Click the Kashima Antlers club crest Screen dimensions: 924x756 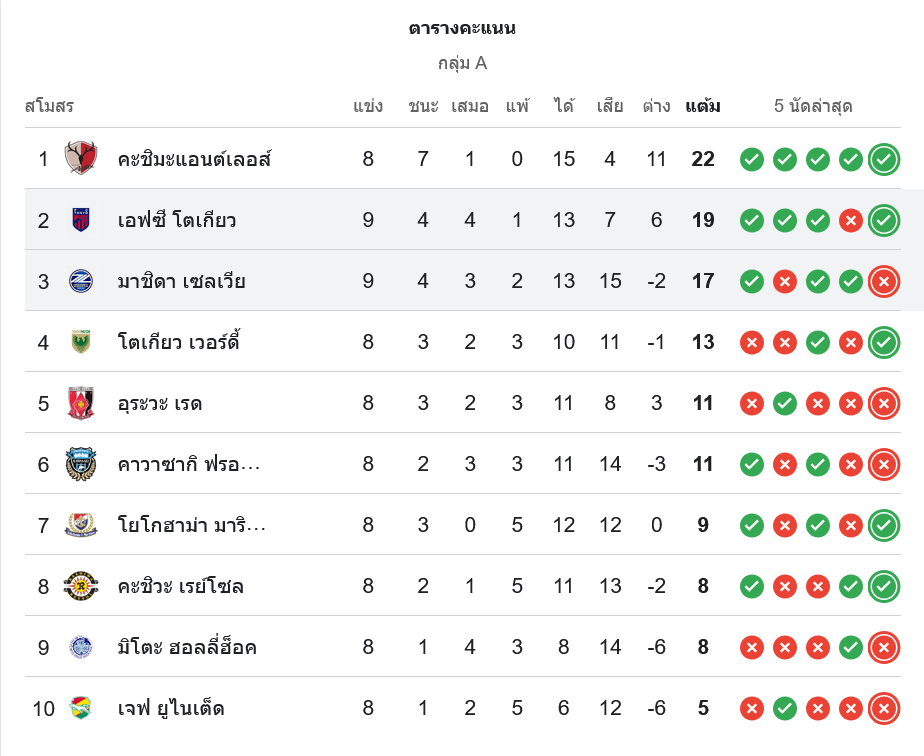click(81, 158)
